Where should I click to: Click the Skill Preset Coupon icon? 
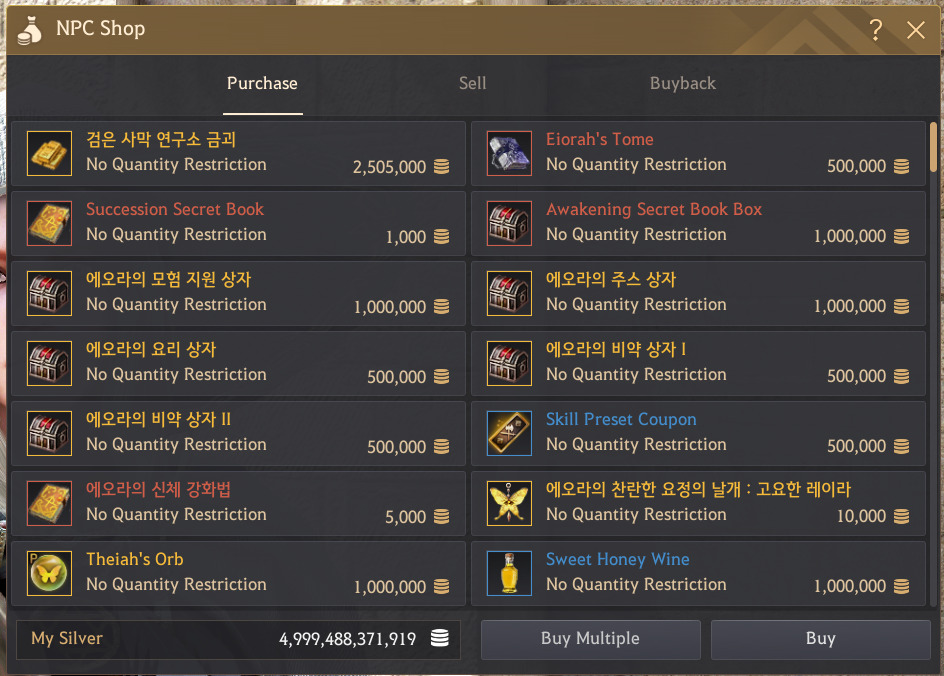(509, 433)
